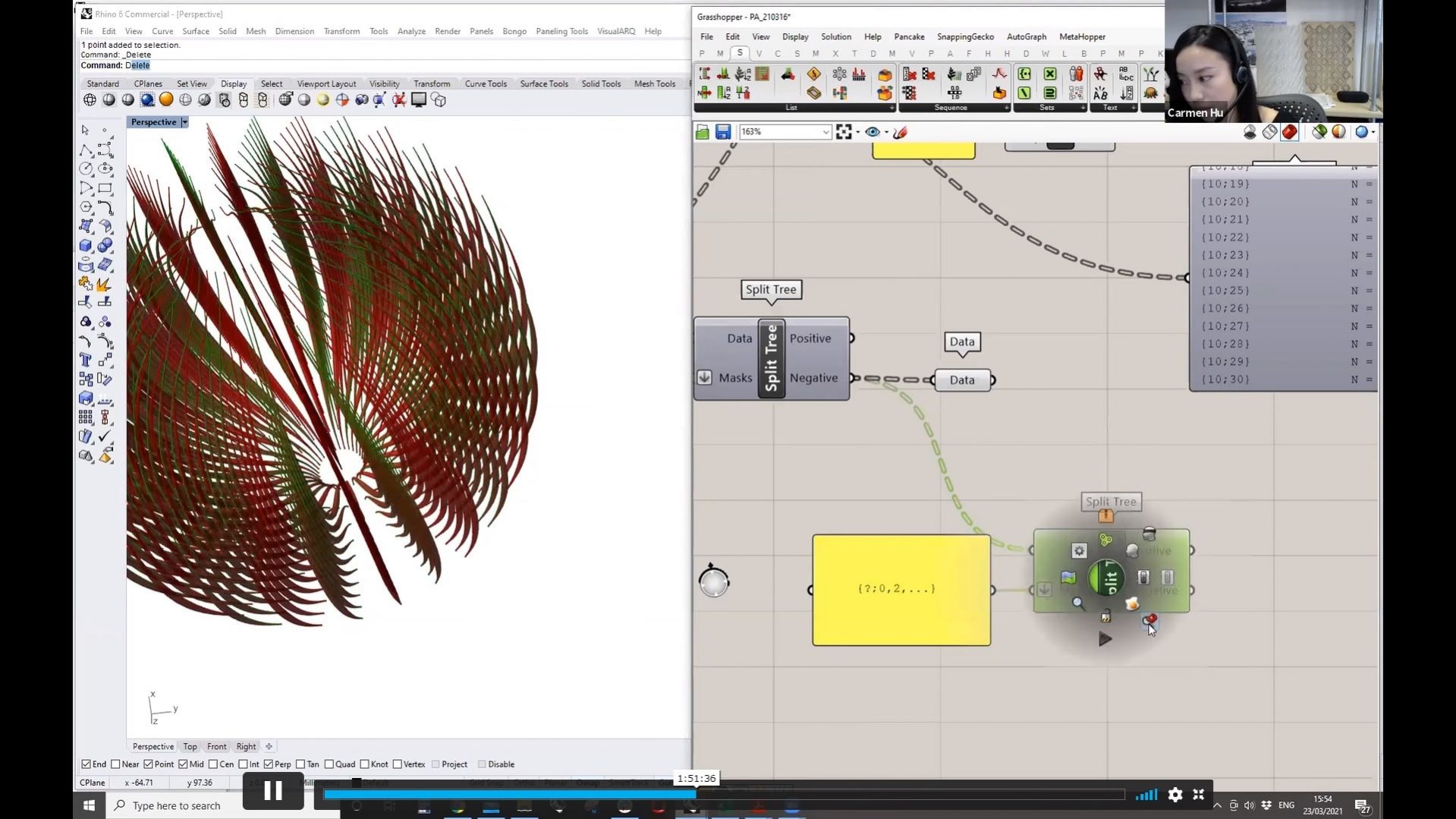Select Rhino's Shaded display sphere icon
The height and width of the screenshot is (819, 1456).
coord(108,99)
